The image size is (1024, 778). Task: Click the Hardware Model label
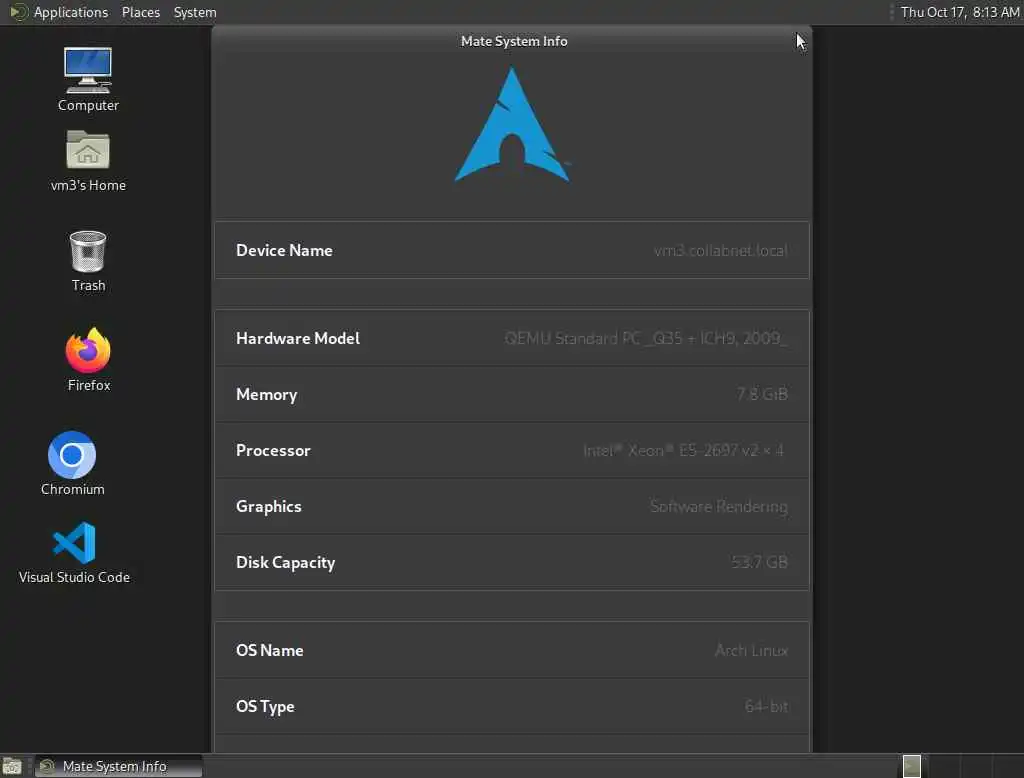298,338
